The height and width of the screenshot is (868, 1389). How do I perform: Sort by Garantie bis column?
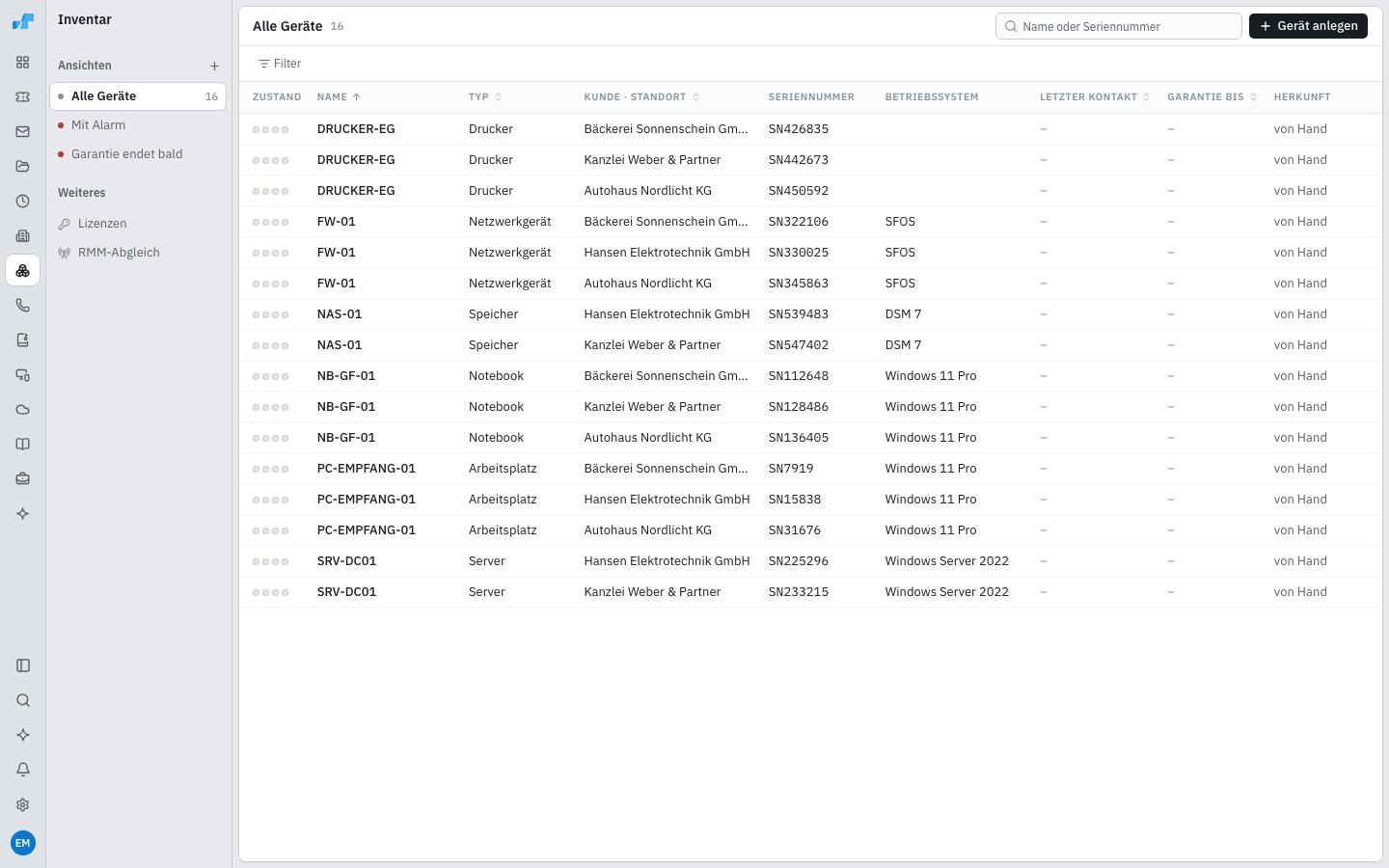[1212, 97]
